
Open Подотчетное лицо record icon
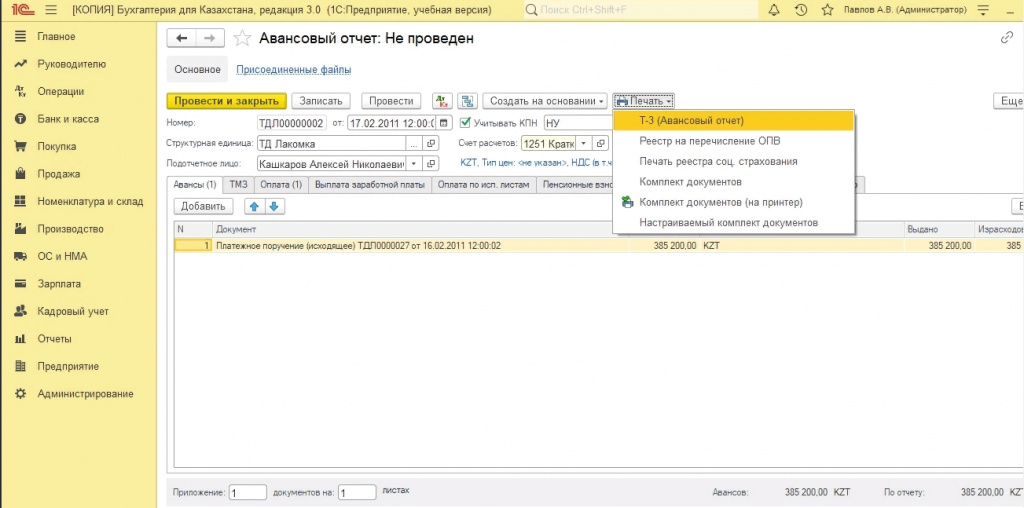tap(431, 164)
